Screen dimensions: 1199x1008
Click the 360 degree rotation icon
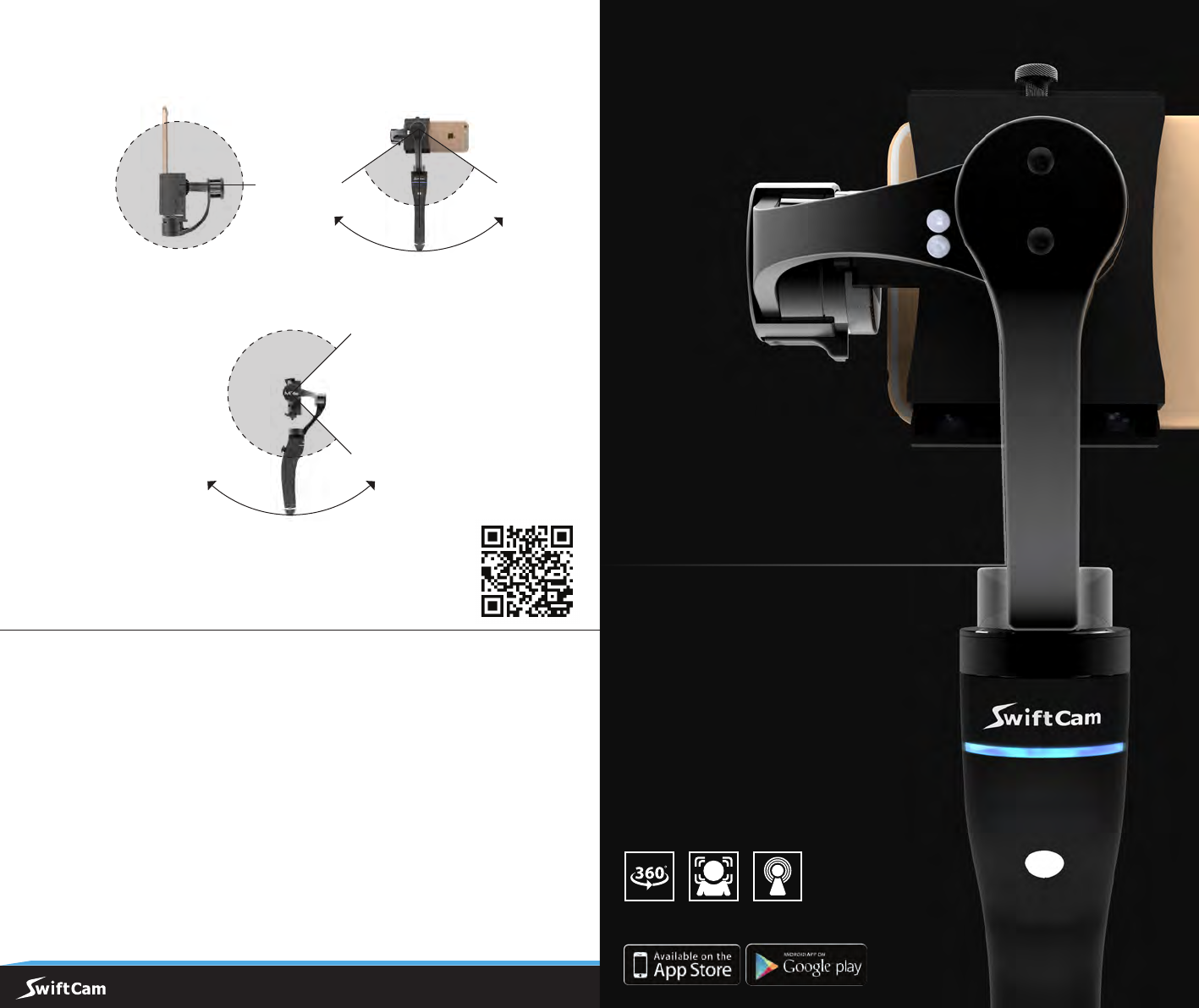coord(649,876)
